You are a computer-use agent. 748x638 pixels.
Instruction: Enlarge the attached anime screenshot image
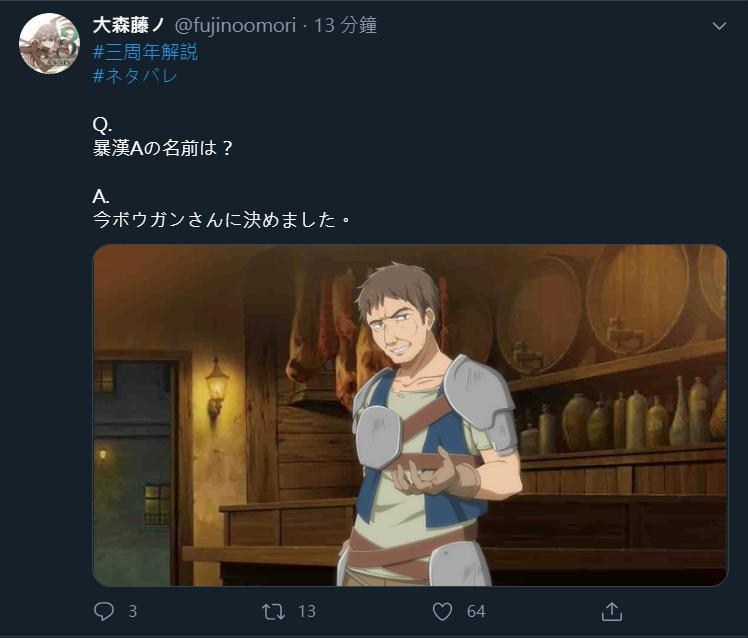coord(410,415)
